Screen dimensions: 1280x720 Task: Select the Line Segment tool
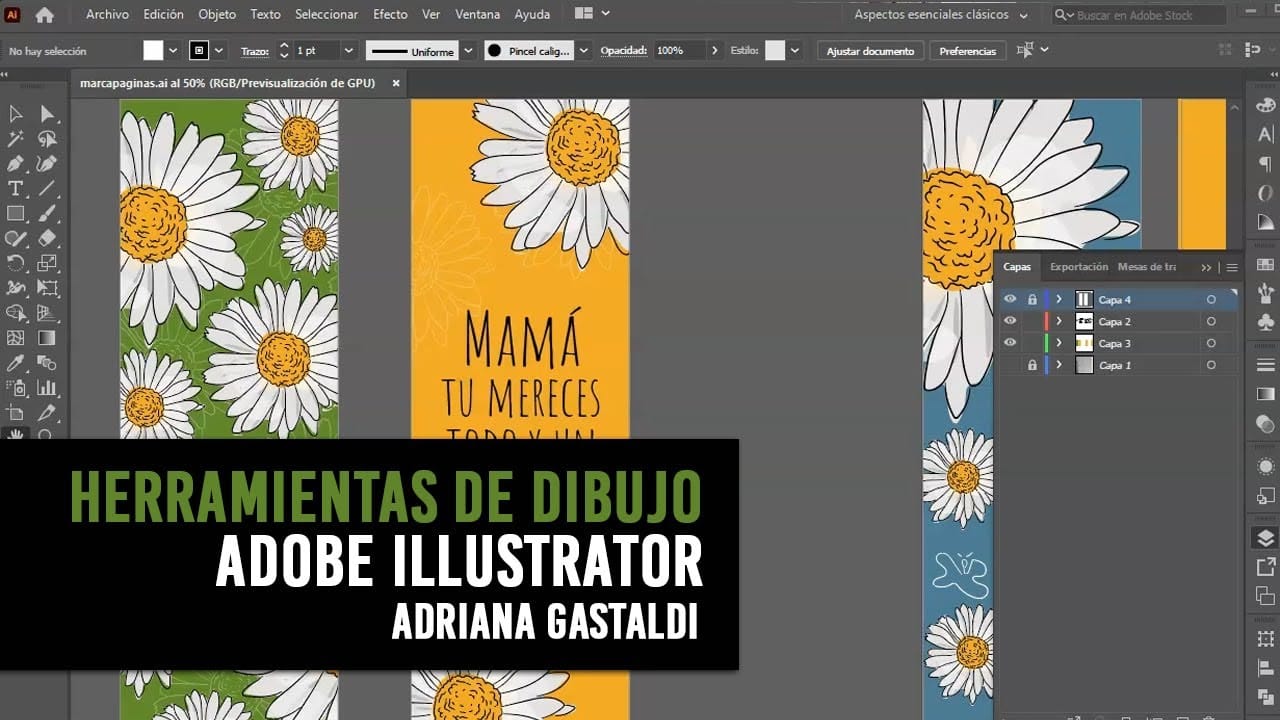[47, 189]
